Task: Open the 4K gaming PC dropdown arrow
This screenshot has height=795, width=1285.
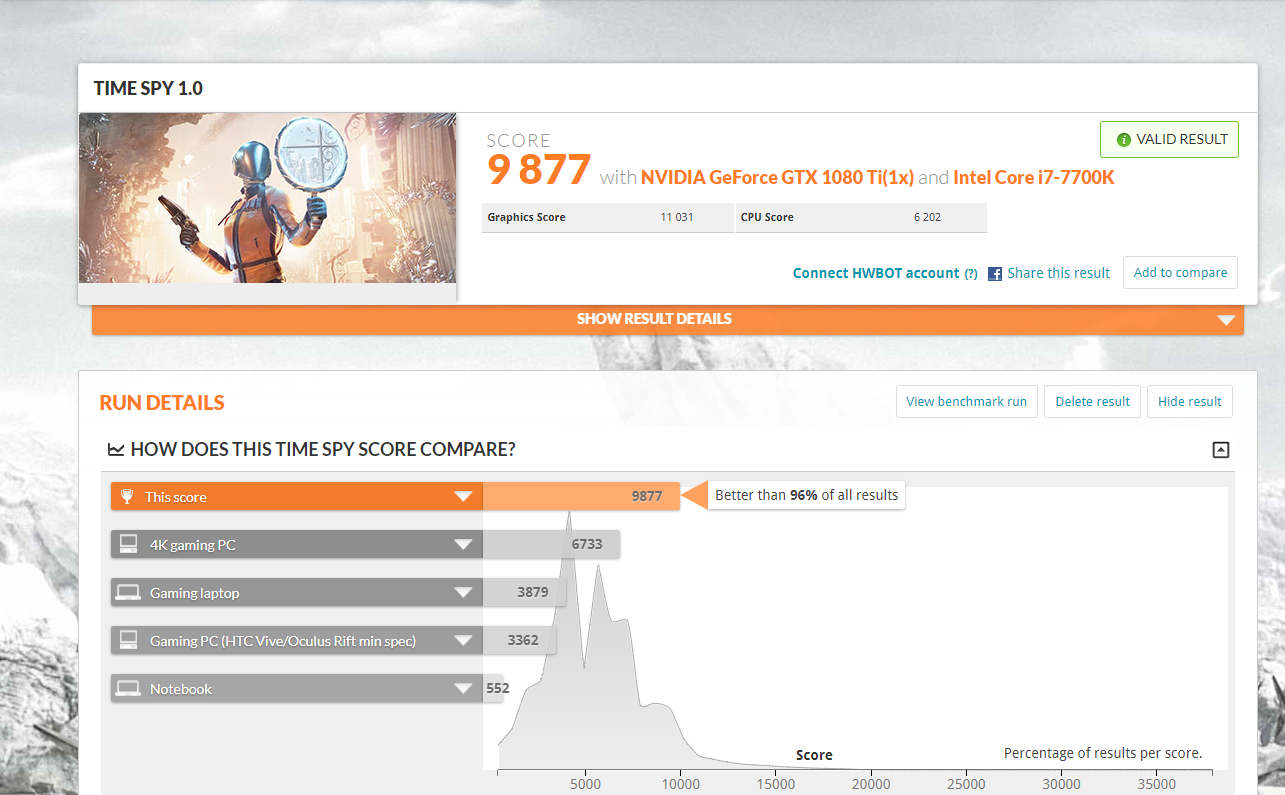Action: pos(462,545)
